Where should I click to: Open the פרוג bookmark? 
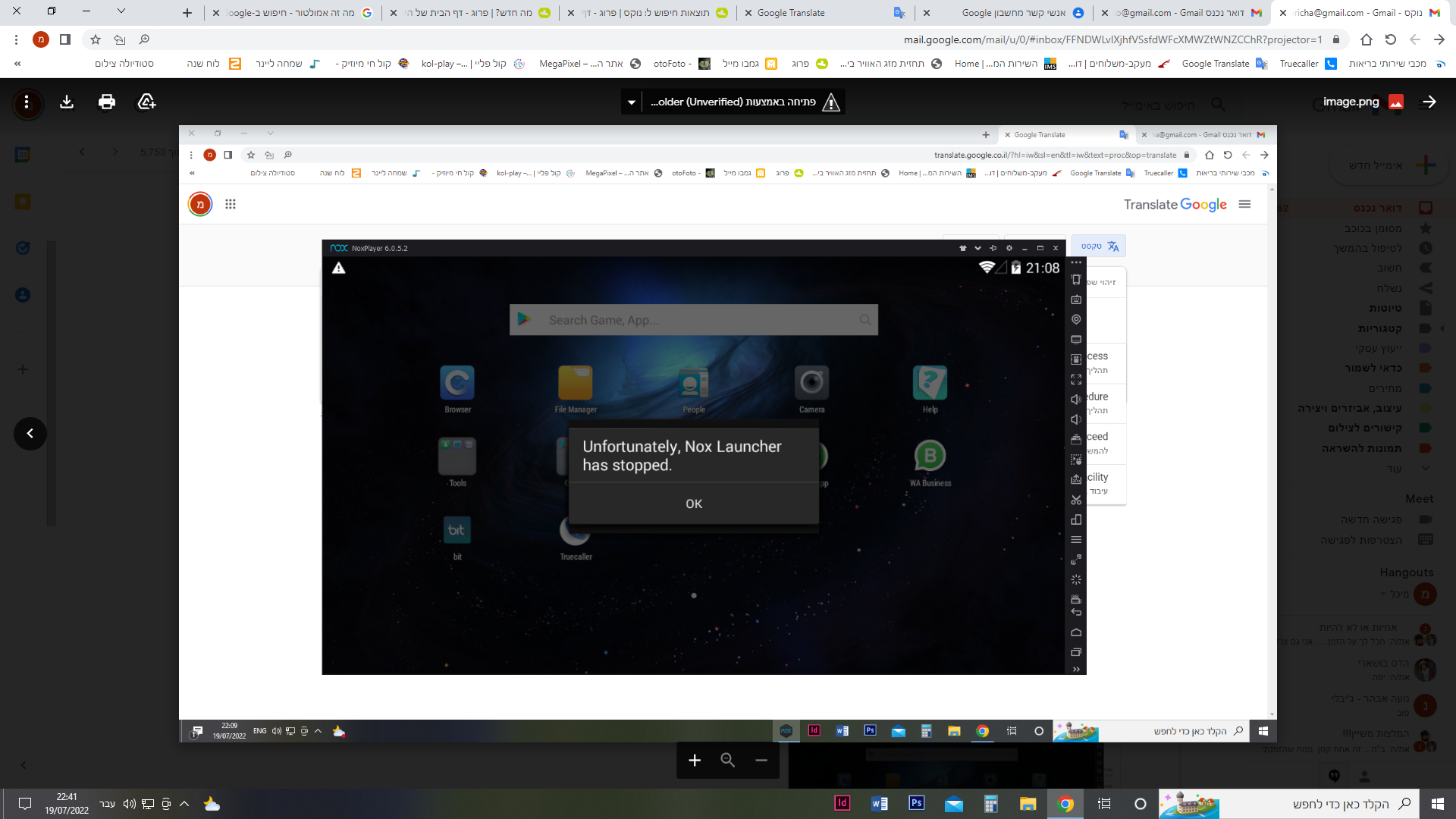pos(809,64)
